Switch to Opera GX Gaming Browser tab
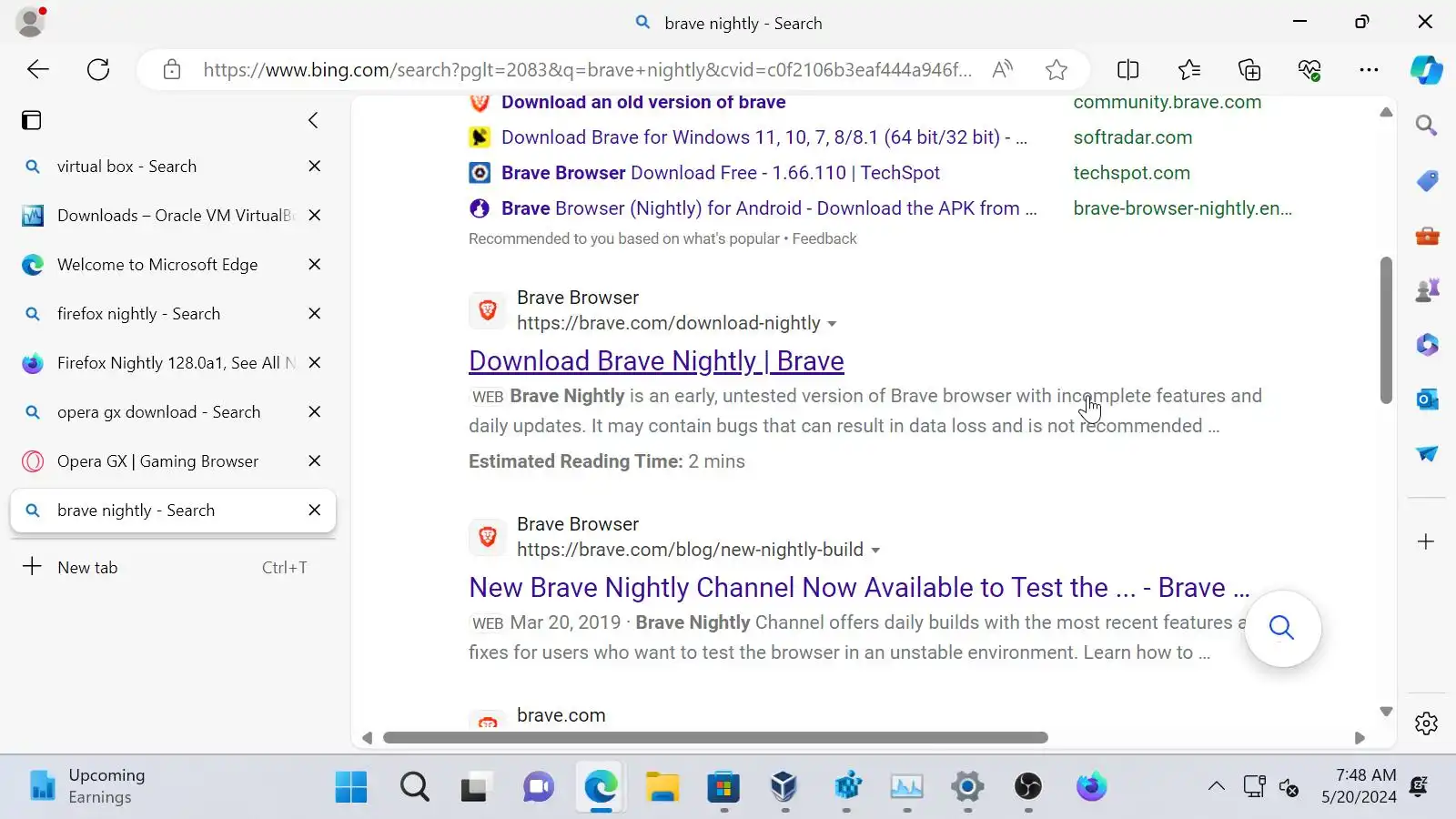This screenshot has width=1456, height=819. click(x=173, y=461)
